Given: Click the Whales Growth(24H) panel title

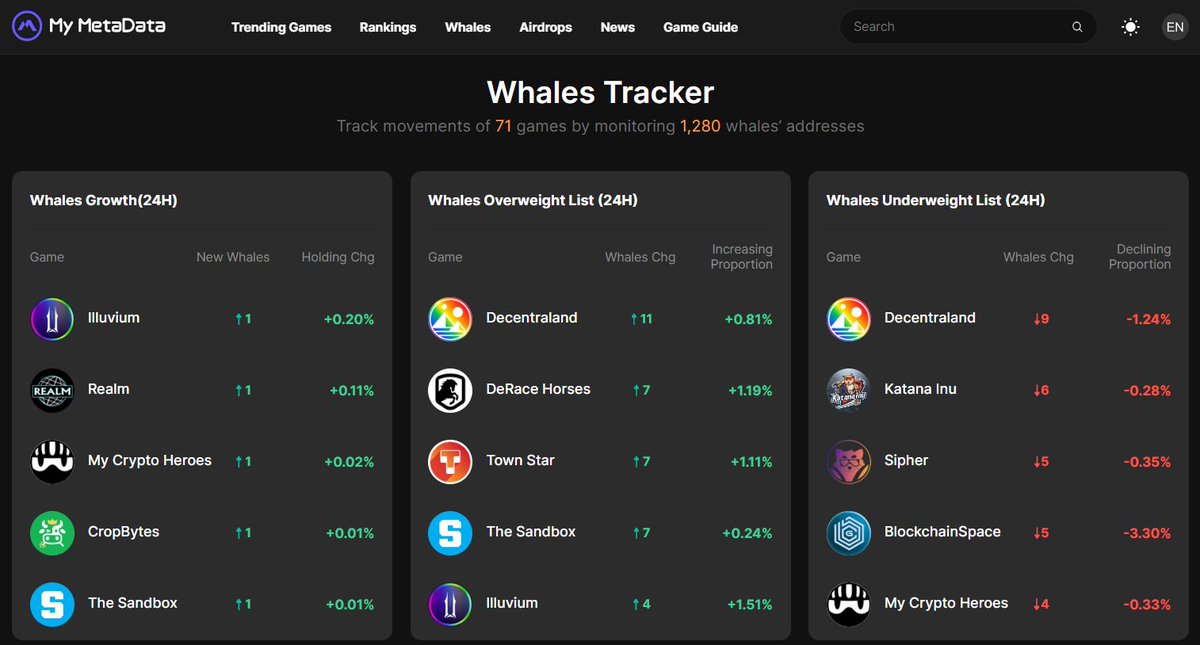Looking at the screenshot, I should point(104,200).
